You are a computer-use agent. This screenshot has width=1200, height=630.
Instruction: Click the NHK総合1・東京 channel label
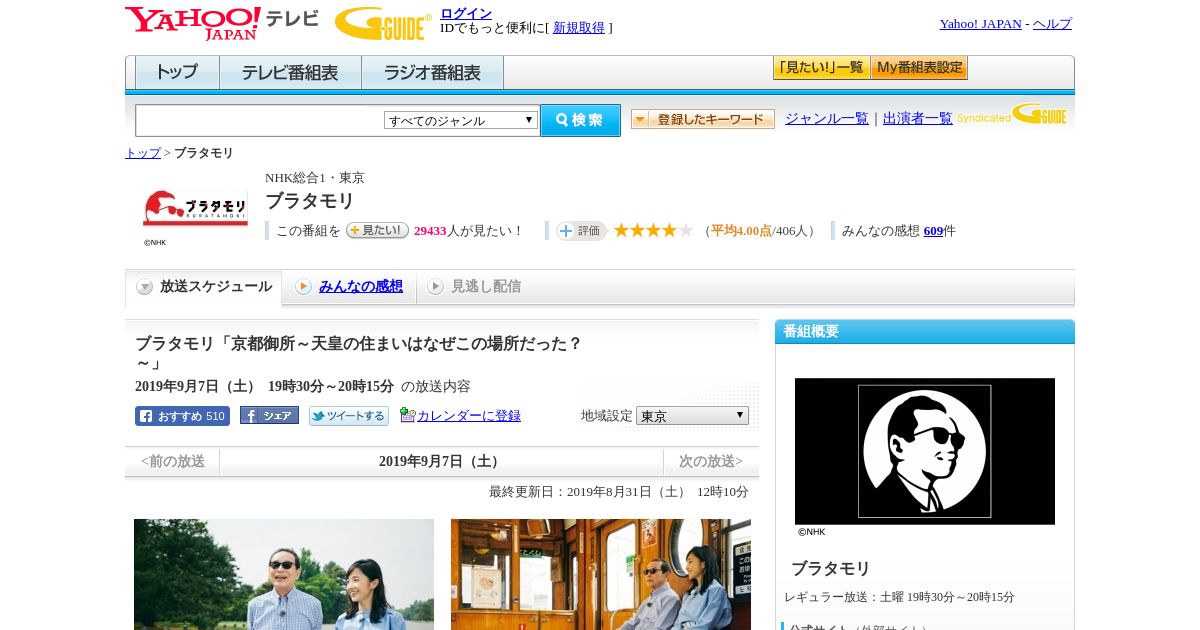(x=315, y=178)
